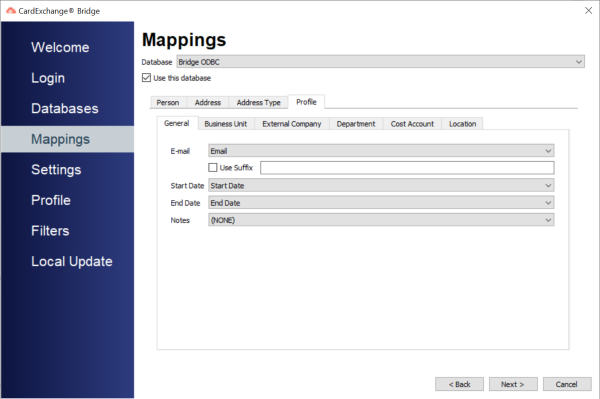Enable the Use Suffix checkbox

click(x=213, y=168)
